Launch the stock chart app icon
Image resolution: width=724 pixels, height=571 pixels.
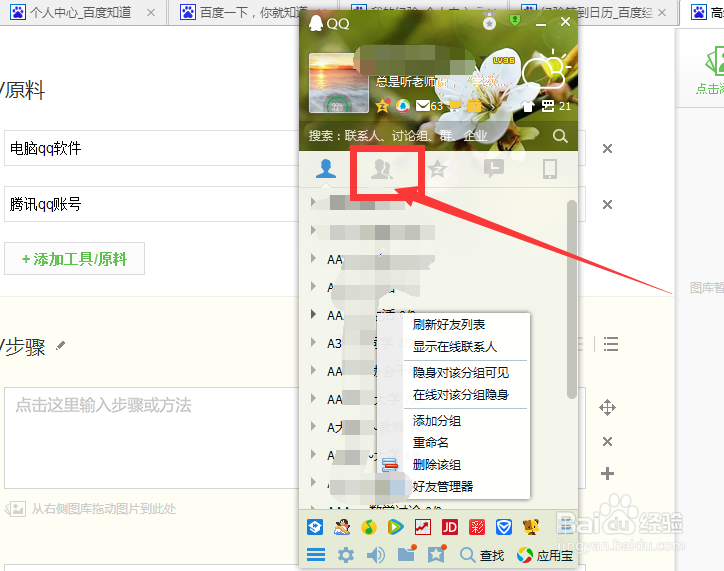tap(422, 527)
